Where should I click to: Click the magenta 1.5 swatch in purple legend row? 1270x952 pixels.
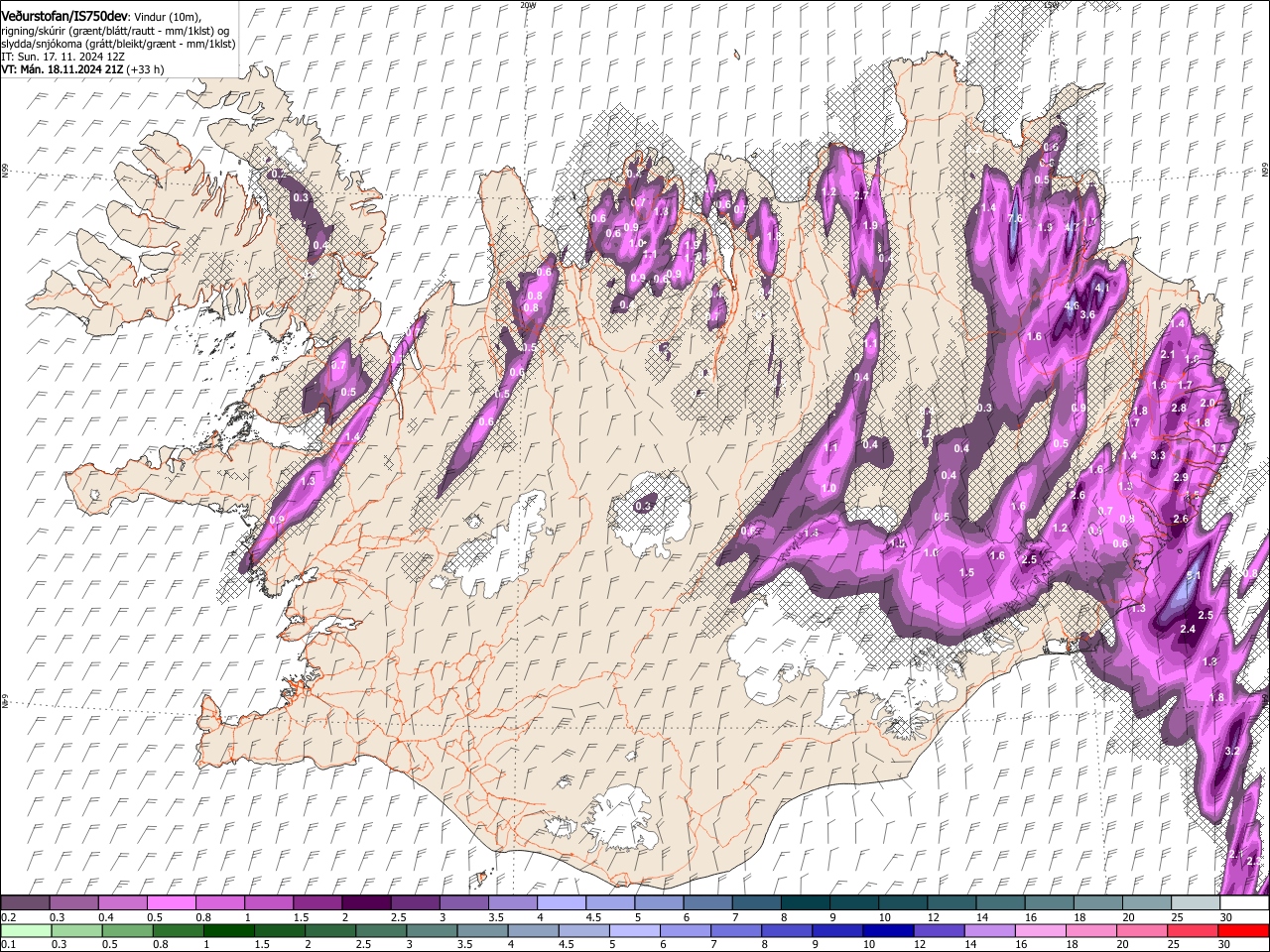[x=317, y=902]
